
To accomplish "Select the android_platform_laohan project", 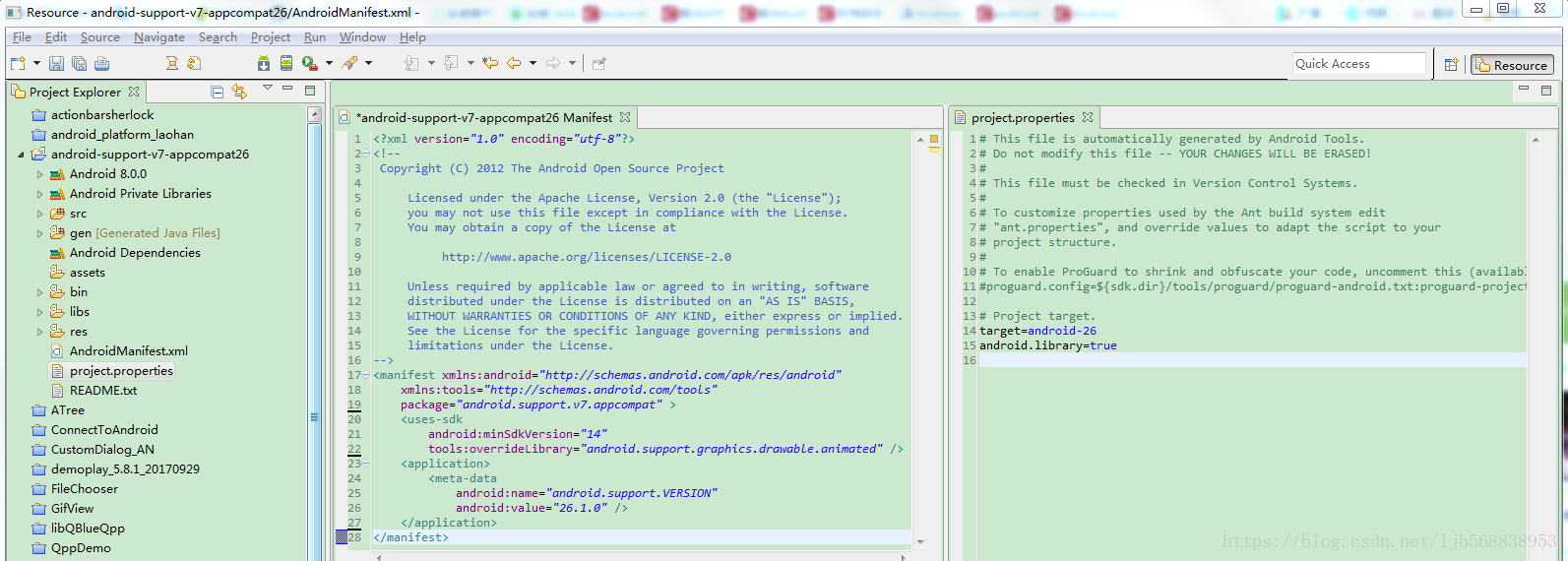I will tap(122, 135).
